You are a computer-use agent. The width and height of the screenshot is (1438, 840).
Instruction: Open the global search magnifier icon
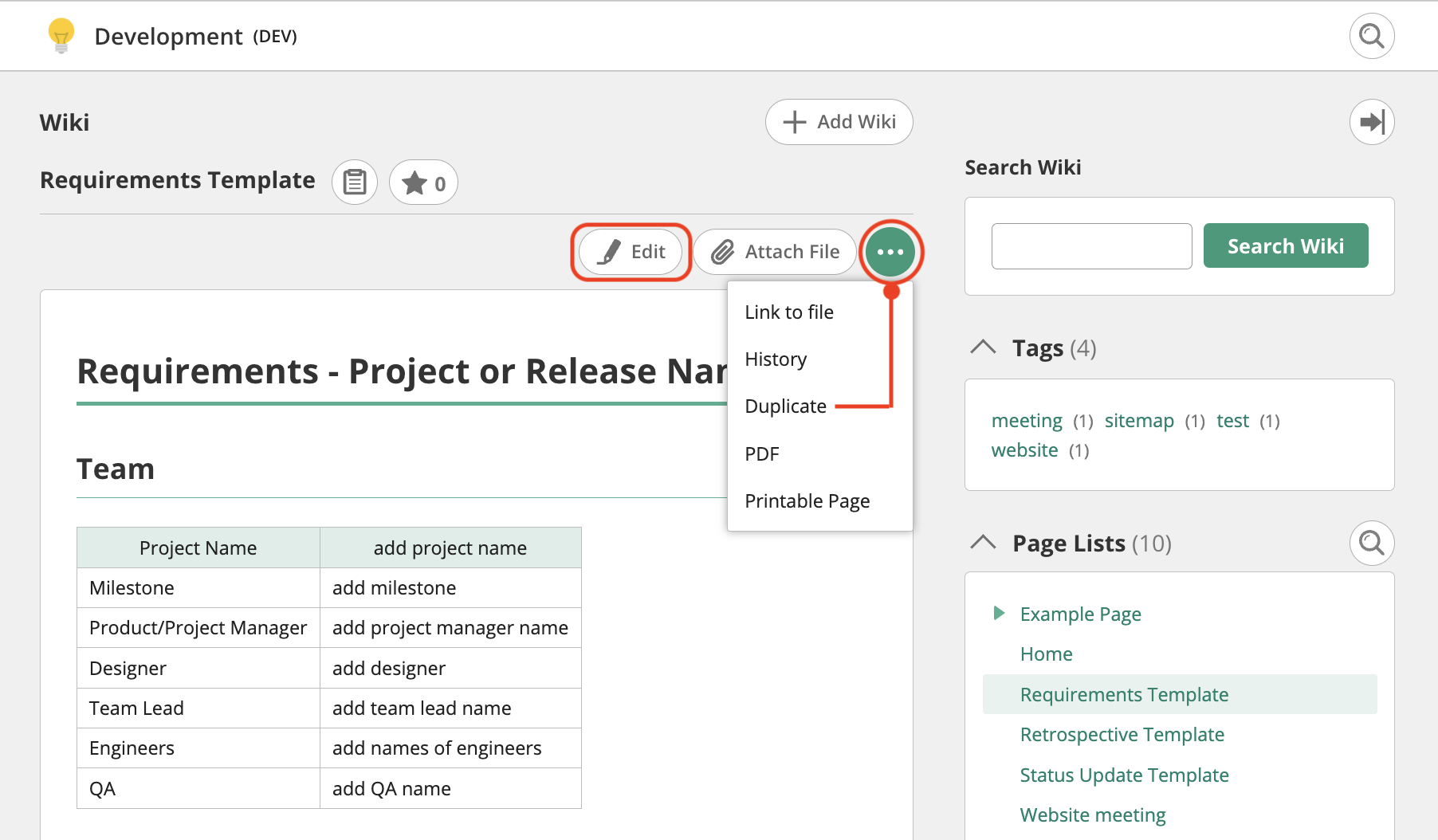(x=1371, y=36)
